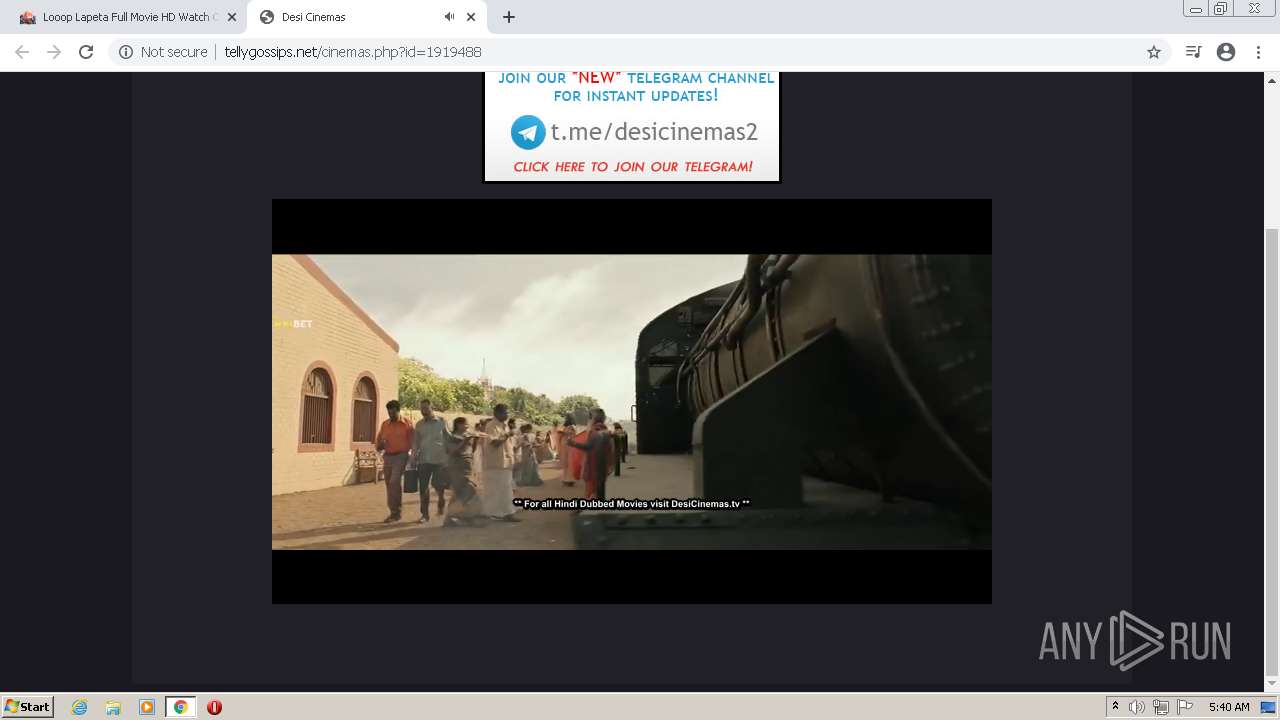Select the Chrome taskbar button
The image size is (1280, 720).
click(x=181, y=707)
